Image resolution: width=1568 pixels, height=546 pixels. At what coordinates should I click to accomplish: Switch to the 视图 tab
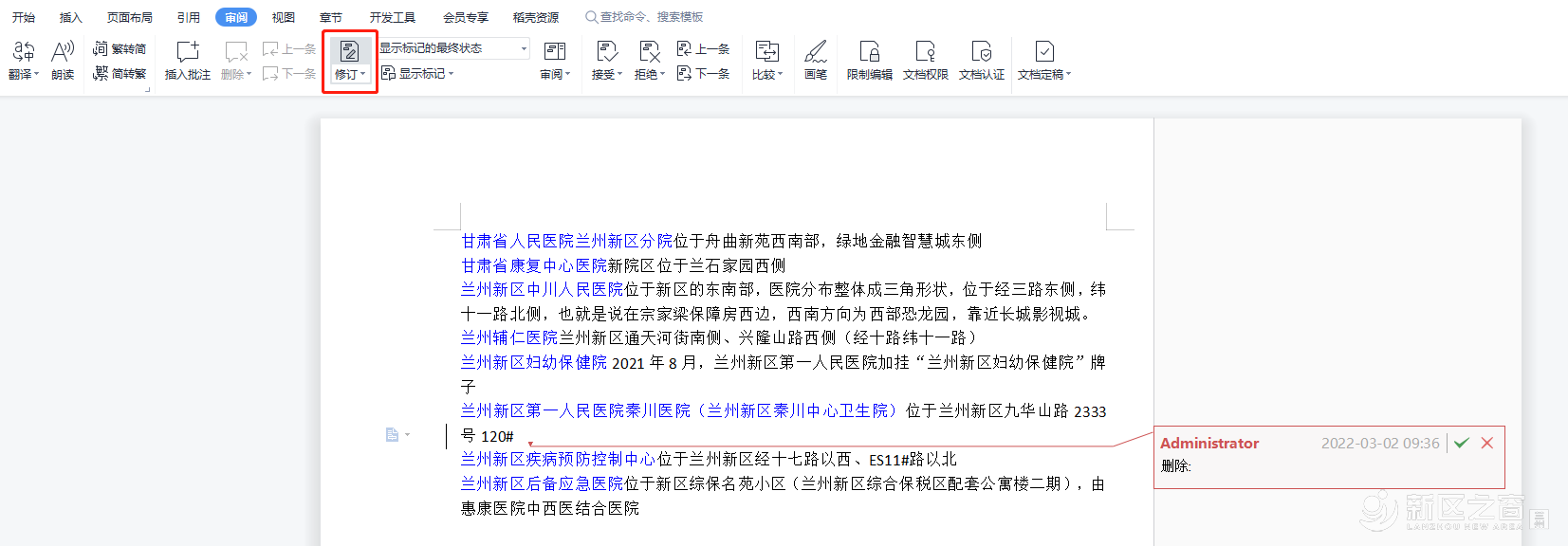tap(284, 17)
